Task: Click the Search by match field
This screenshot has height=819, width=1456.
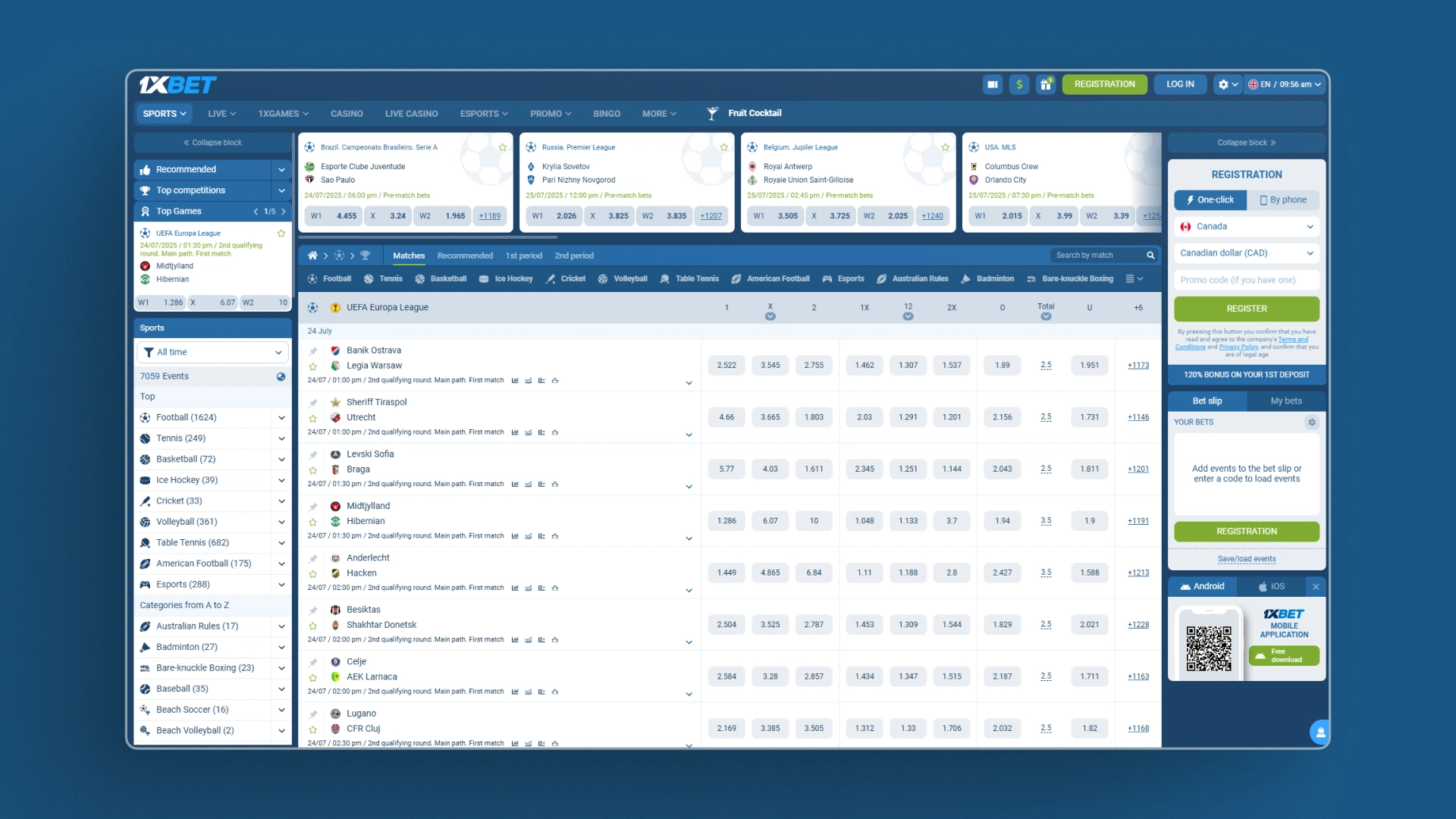Action: tap(1097, 256)
